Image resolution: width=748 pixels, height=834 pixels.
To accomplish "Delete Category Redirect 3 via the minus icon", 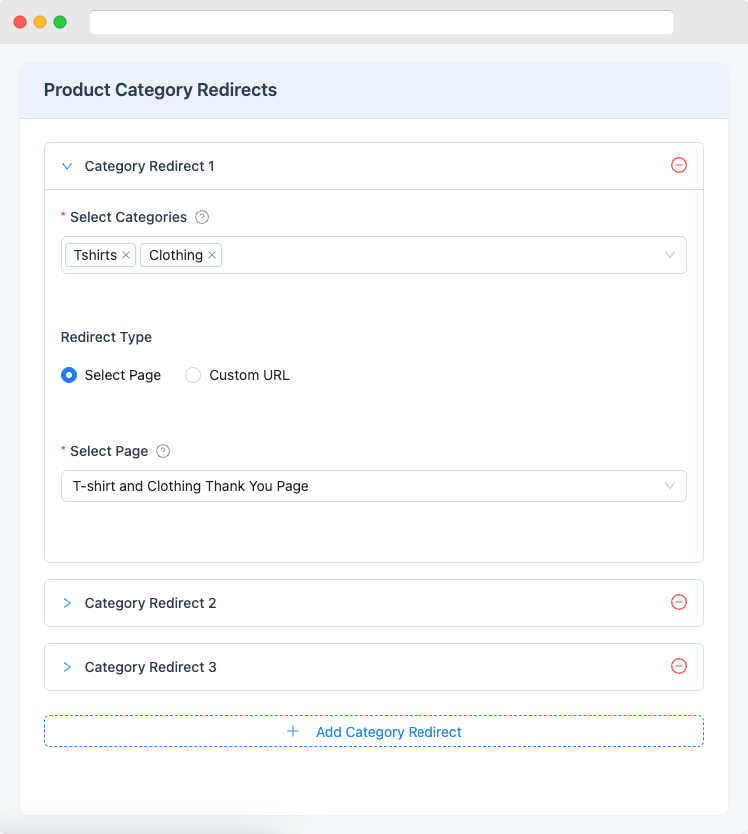I will (x=679, y=666).
